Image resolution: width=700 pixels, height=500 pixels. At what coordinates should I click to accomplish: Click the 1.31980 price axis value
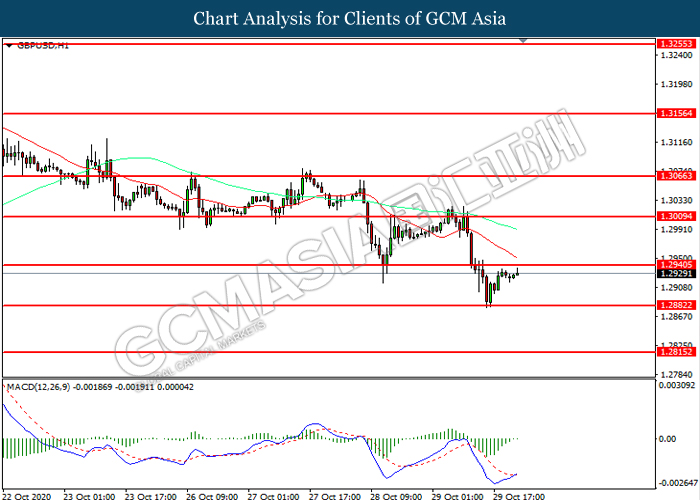[x=676, y=84]
